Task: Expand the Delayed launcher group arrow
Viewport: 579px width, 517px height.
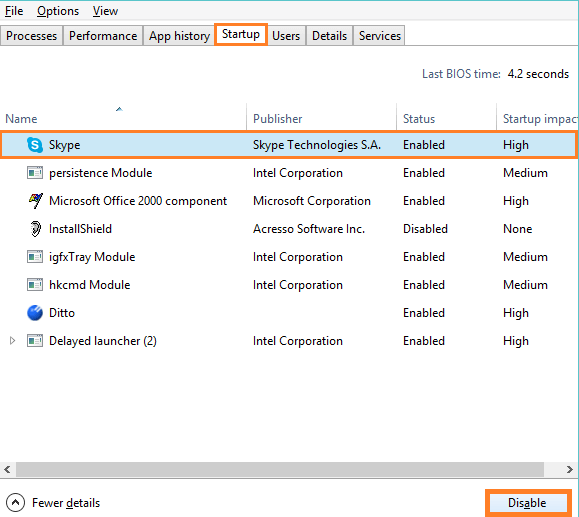Action: point(12,340)
